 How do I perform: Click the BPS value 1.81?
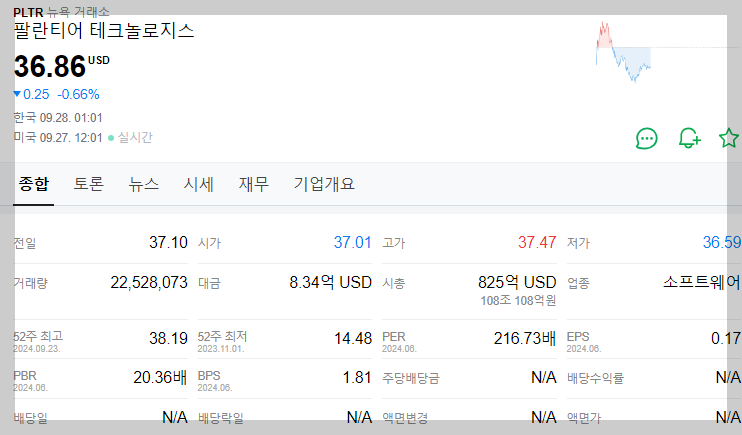357,377
